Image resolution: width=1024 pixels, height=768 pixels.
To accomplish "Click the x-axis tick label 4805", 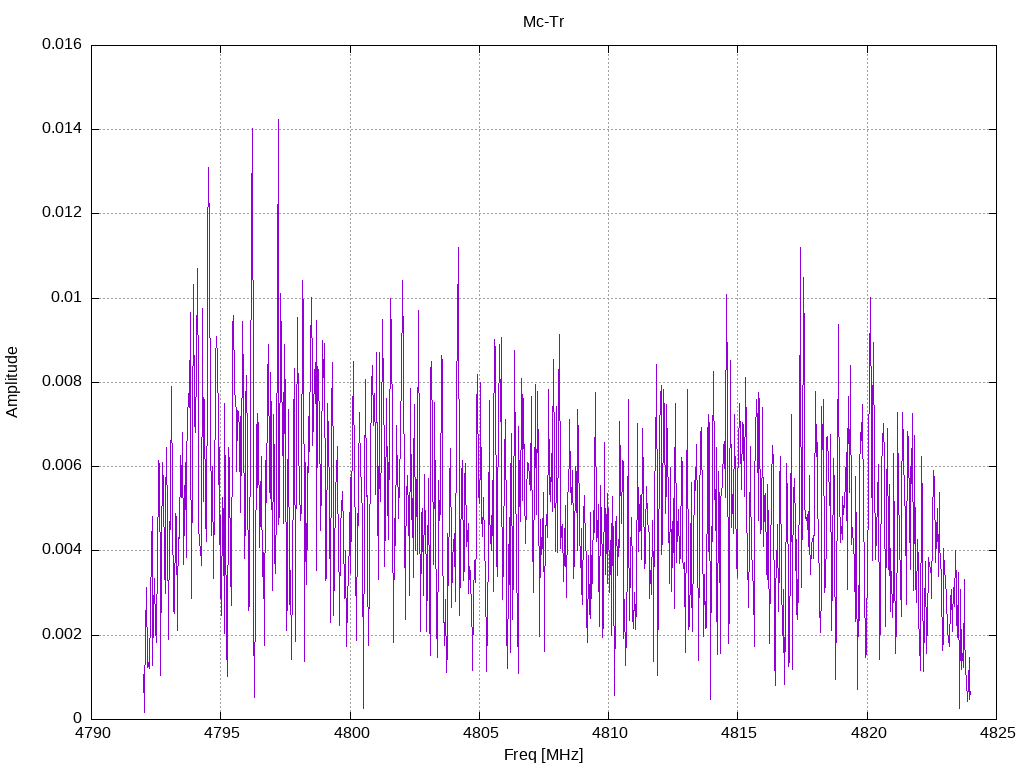I will [480, 733].
